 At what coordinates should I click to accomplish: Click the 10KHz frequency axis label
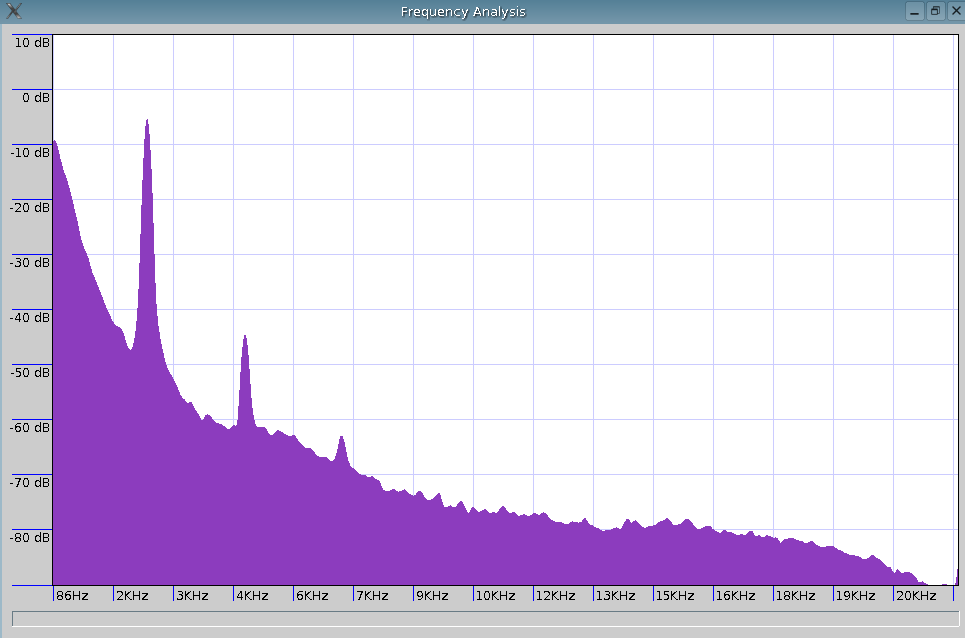pos(495,596)
